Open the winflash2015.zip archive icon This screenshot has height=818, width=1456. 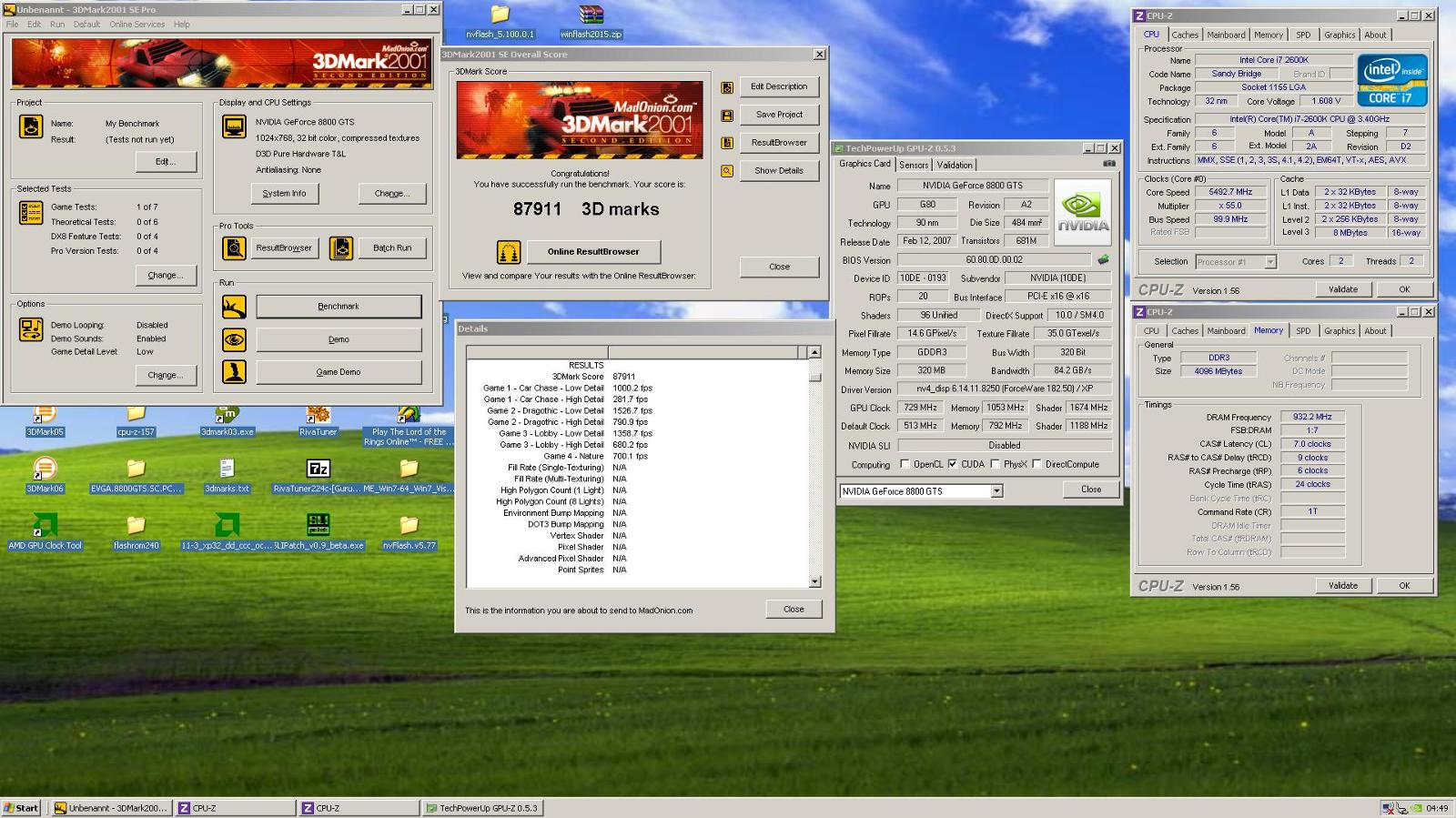[591, 22]
